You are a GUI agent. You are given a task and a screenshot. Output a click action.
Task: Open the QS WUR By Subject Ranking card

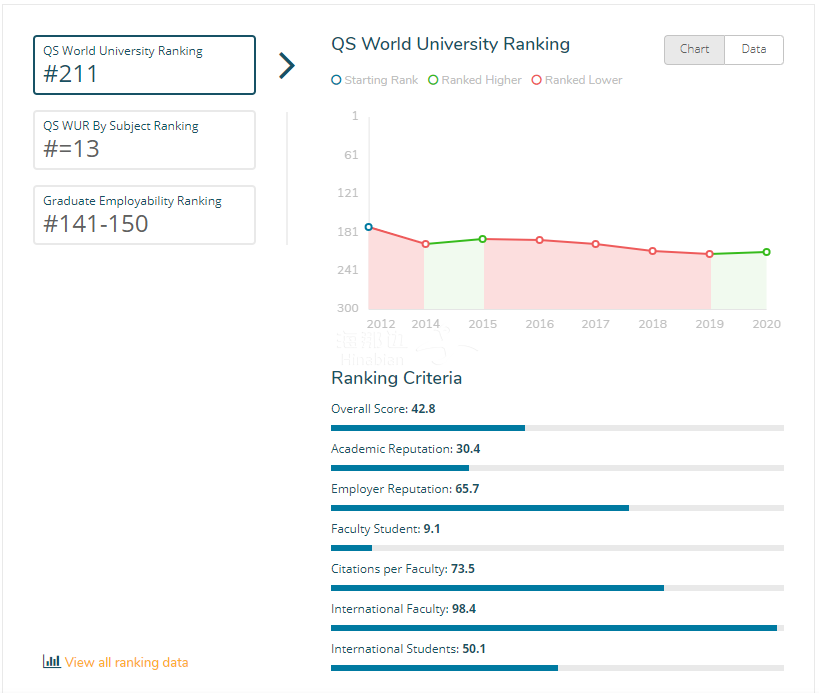[144, 140]
